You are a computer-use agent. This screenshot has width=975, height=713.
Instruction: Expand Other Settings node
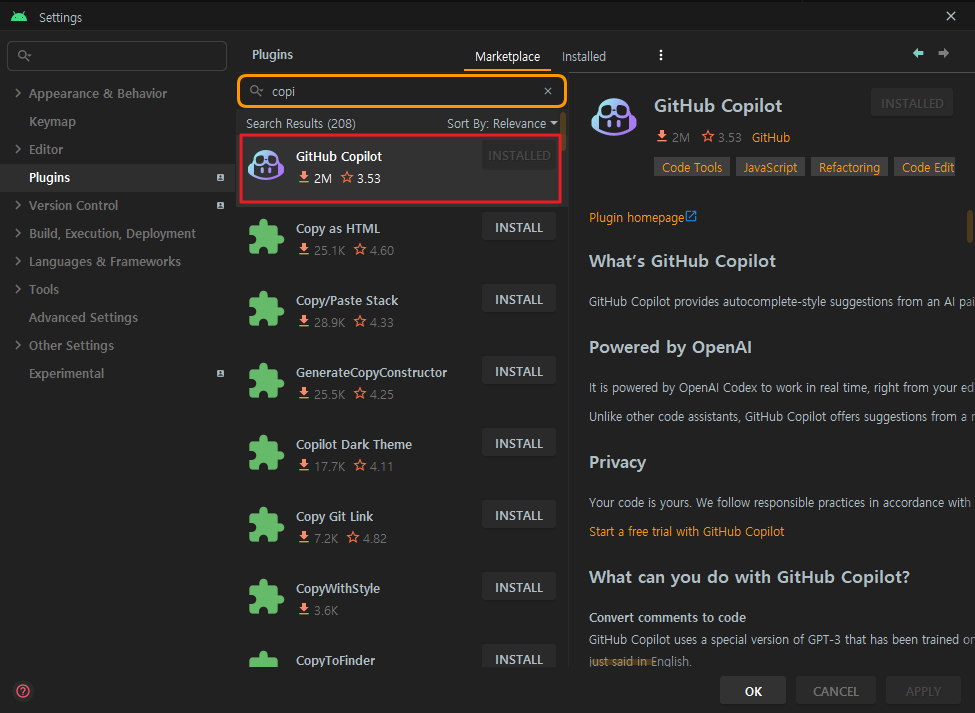click(18, 345)
